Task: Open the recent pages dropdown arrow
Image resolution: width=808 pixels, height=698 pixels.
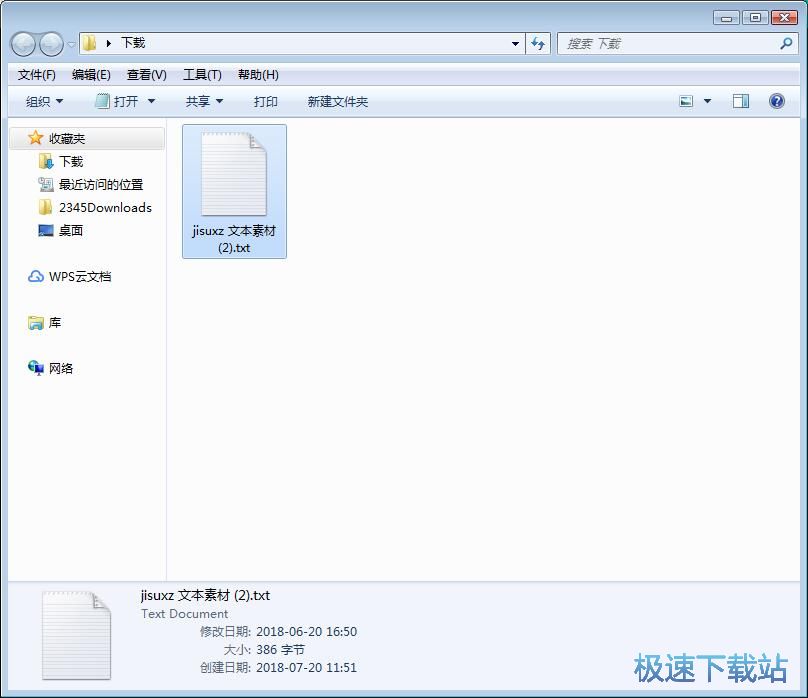Action: click(72, 44)
